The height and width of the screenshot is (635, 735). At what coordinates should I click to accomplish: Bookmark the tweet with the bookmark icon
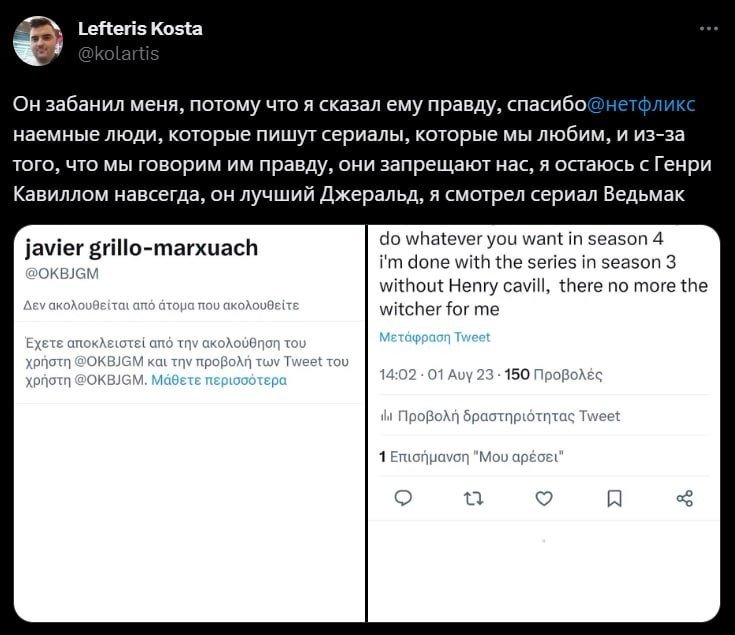pos(615,499)
